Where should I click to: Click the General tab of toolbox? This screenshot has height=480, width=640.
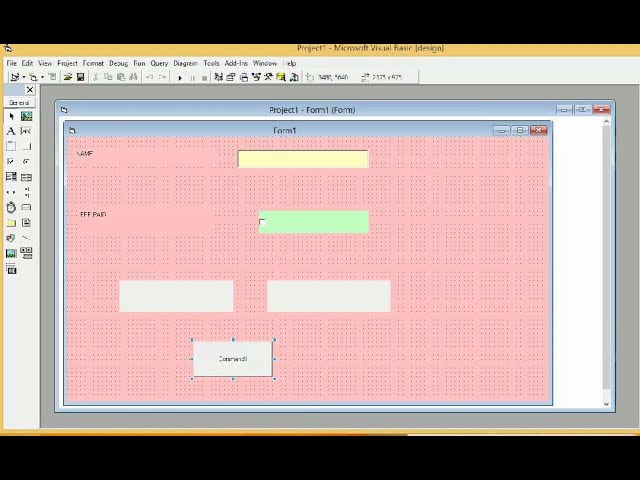(19, 103)
